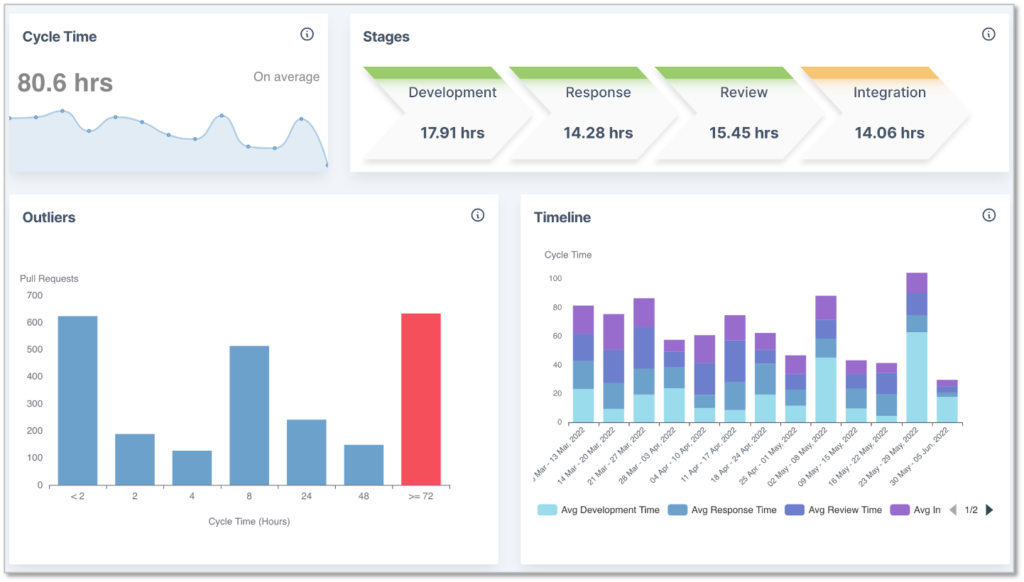Viewport: 1024px width, 582px height.
Task: Click the red >= 72 hours outlier bar
Action: (421, 399)
